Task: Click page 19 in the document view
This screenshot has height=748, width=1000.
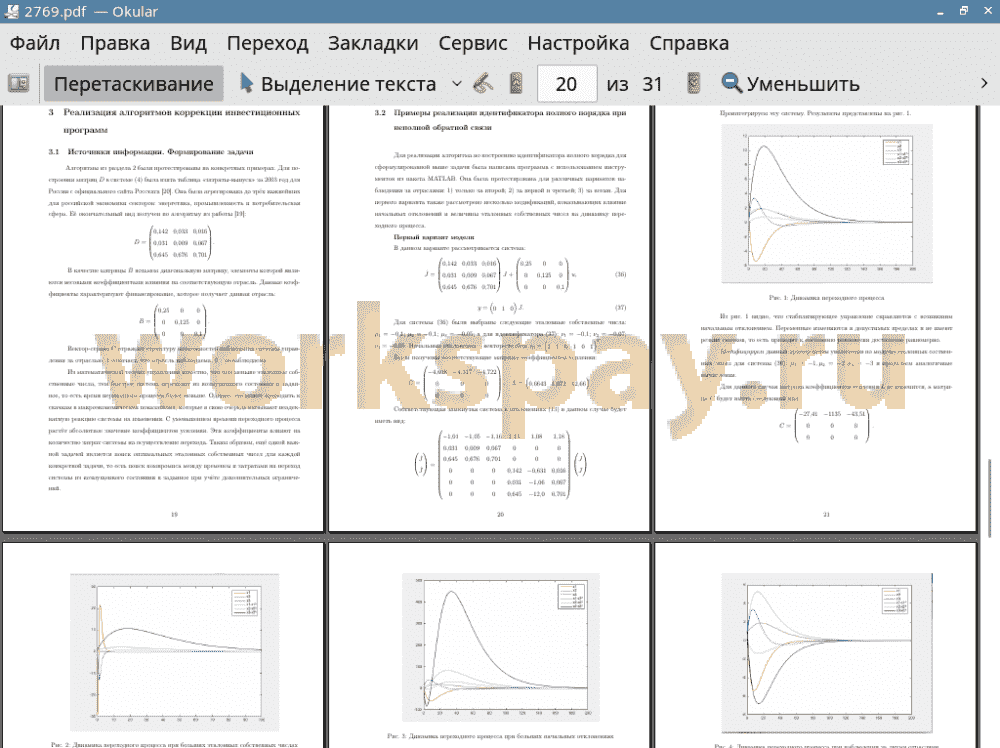Action: coord(163,318)
